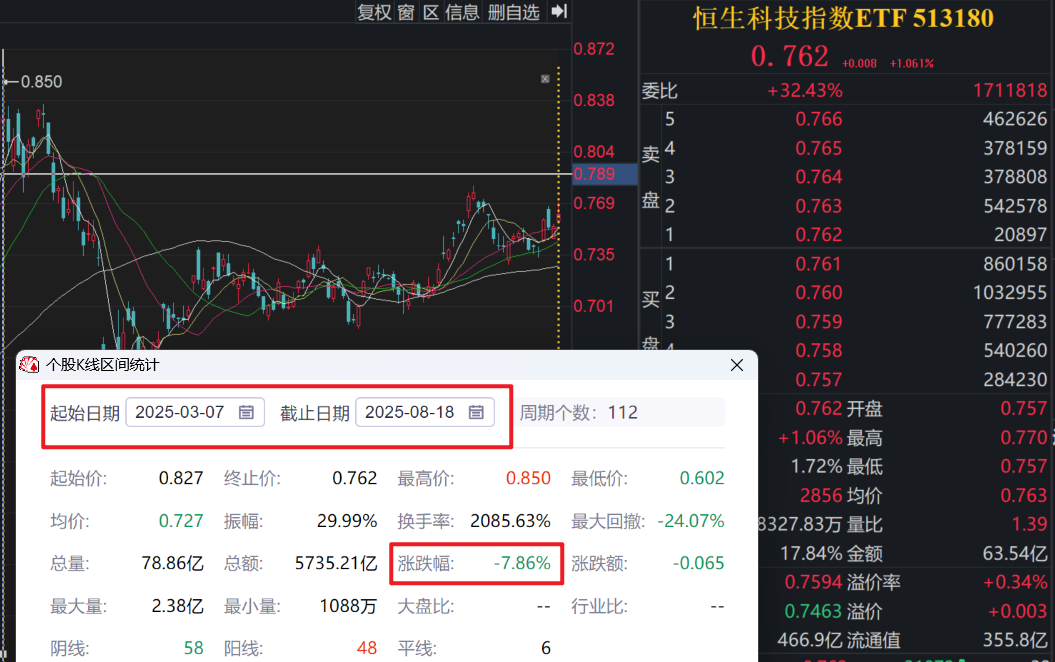The width and height of the screenshot is (1055, 662).
Task: Click the 终止价 value 0.762
Action: [x=355, y=478]
